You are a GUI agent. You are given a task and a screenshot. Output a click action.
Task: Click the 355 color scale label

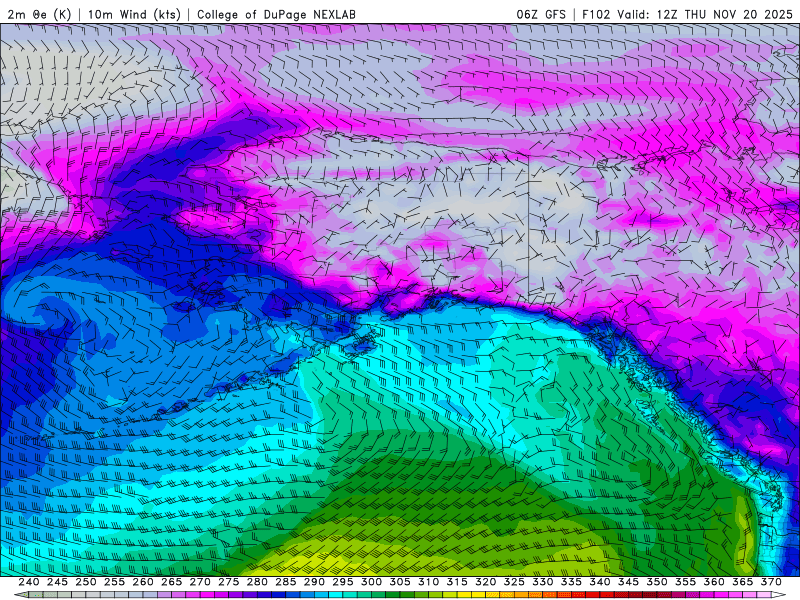(686, 582)
